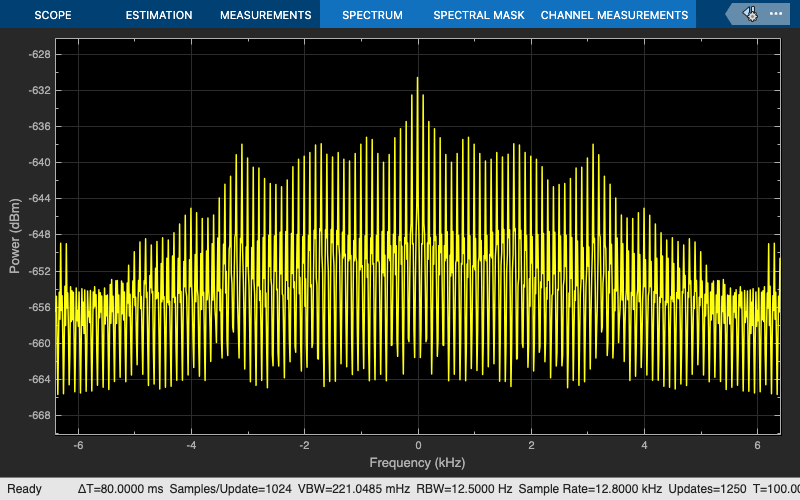Click the Sample Rate=12.8000 kHz status entry
This screenshot has height=500, width=800.
point(590,489)
